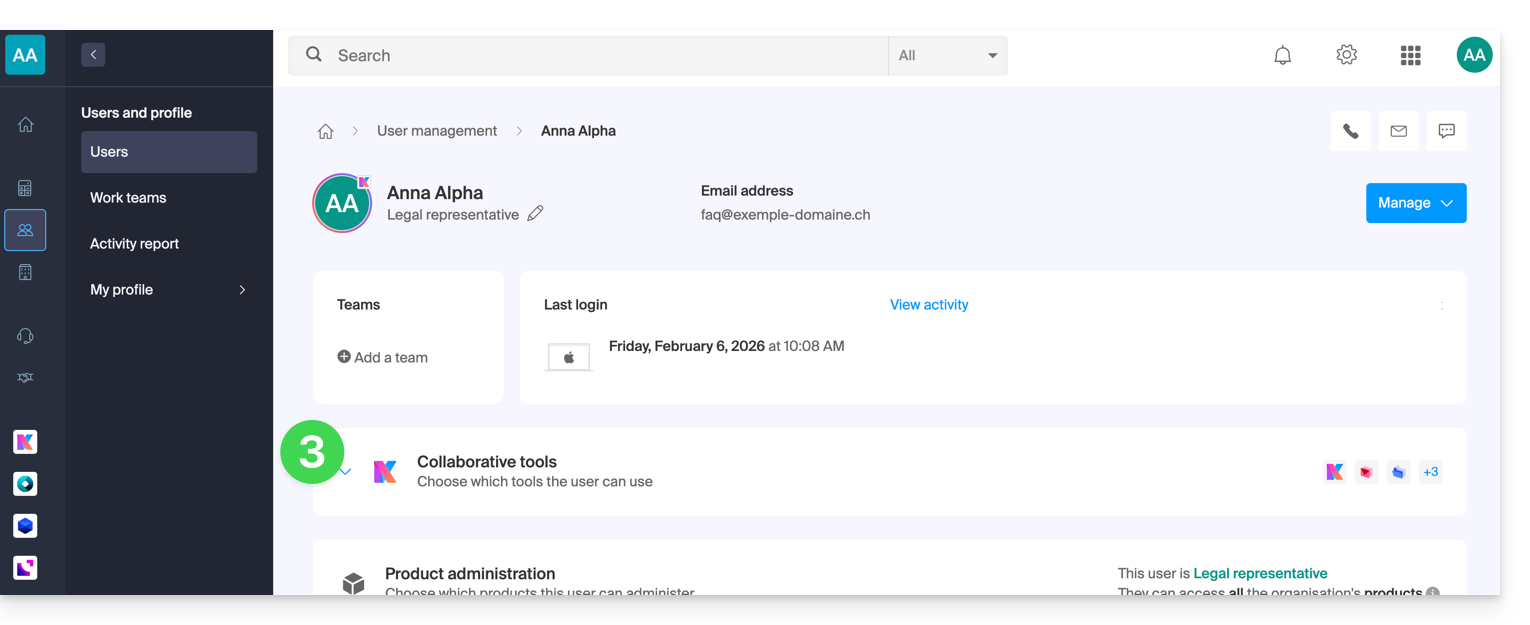Open the support headset icon in sidebar
Image resolution: width=1530 pixels, height=625 pixels.
coord(25,336)
